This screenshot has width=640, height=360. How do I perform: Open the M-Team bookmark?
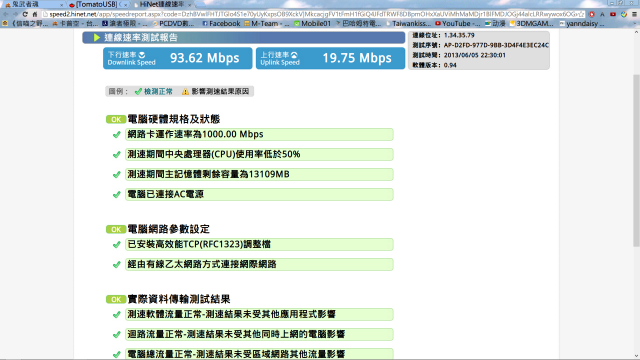point(267,24)
